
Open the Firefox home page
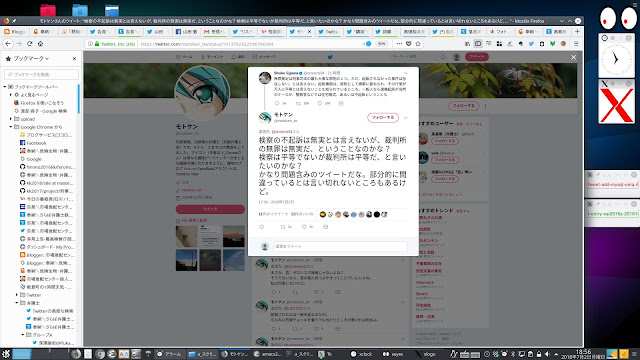tap(40, 43)
